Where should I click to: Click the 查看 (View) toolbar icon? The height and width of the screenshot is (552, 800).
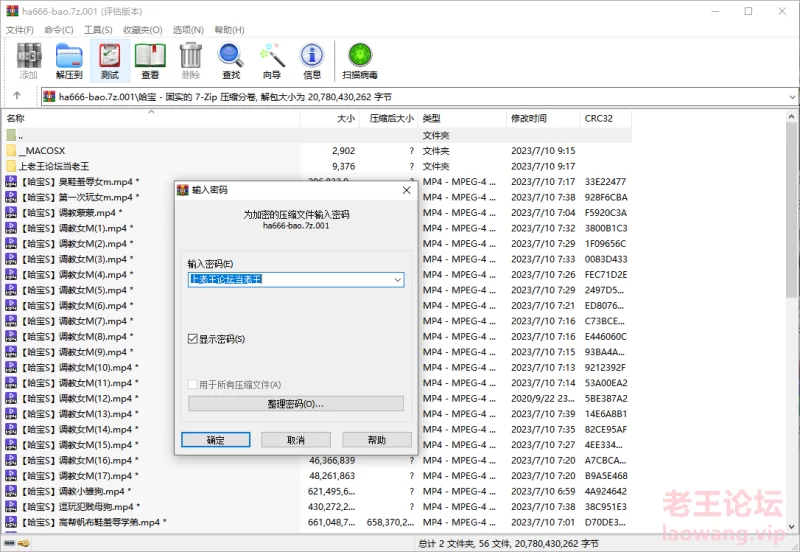tap(150, 61)
